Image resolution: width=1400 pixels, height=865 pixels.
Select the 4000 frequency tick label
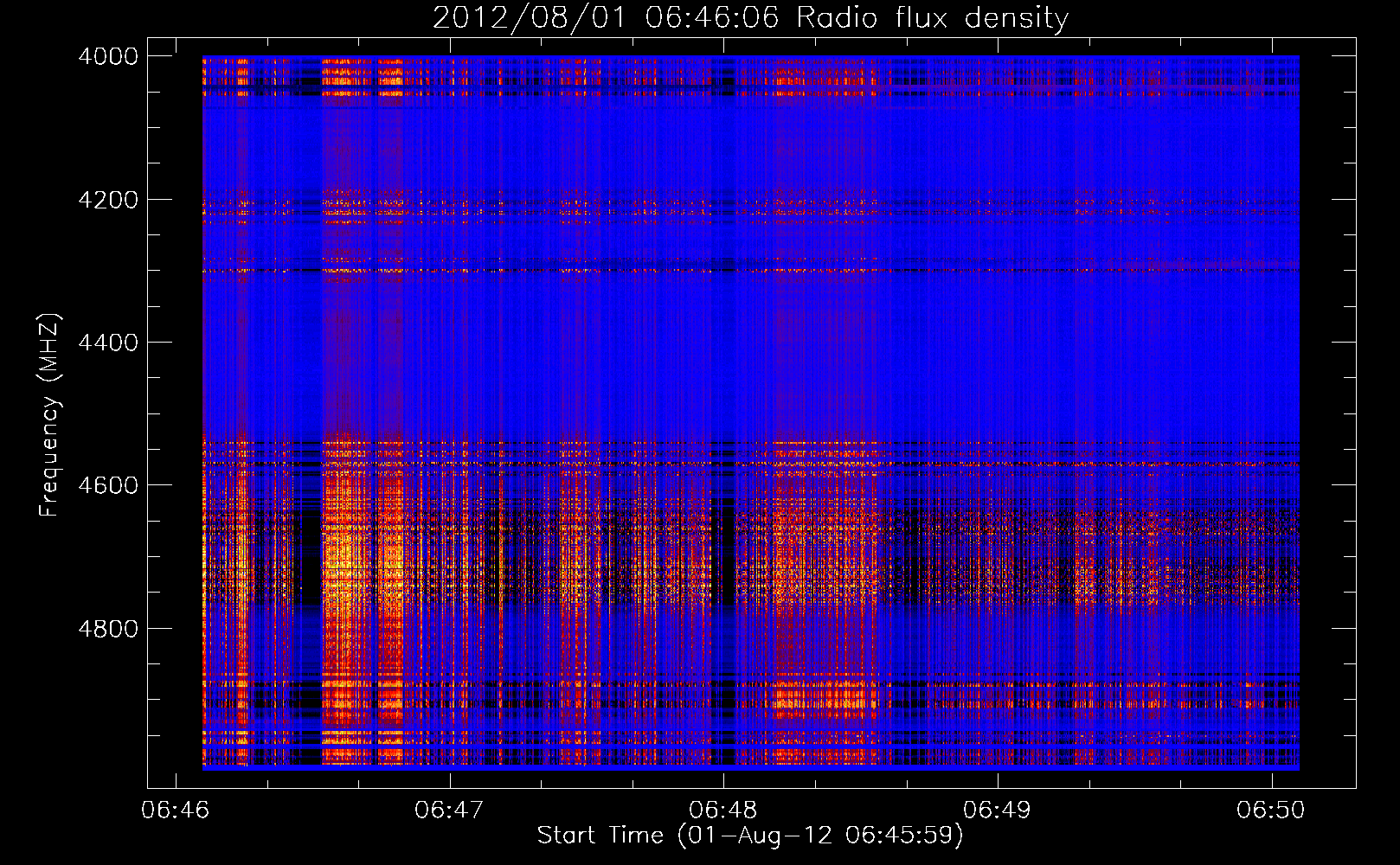point(108,56)
